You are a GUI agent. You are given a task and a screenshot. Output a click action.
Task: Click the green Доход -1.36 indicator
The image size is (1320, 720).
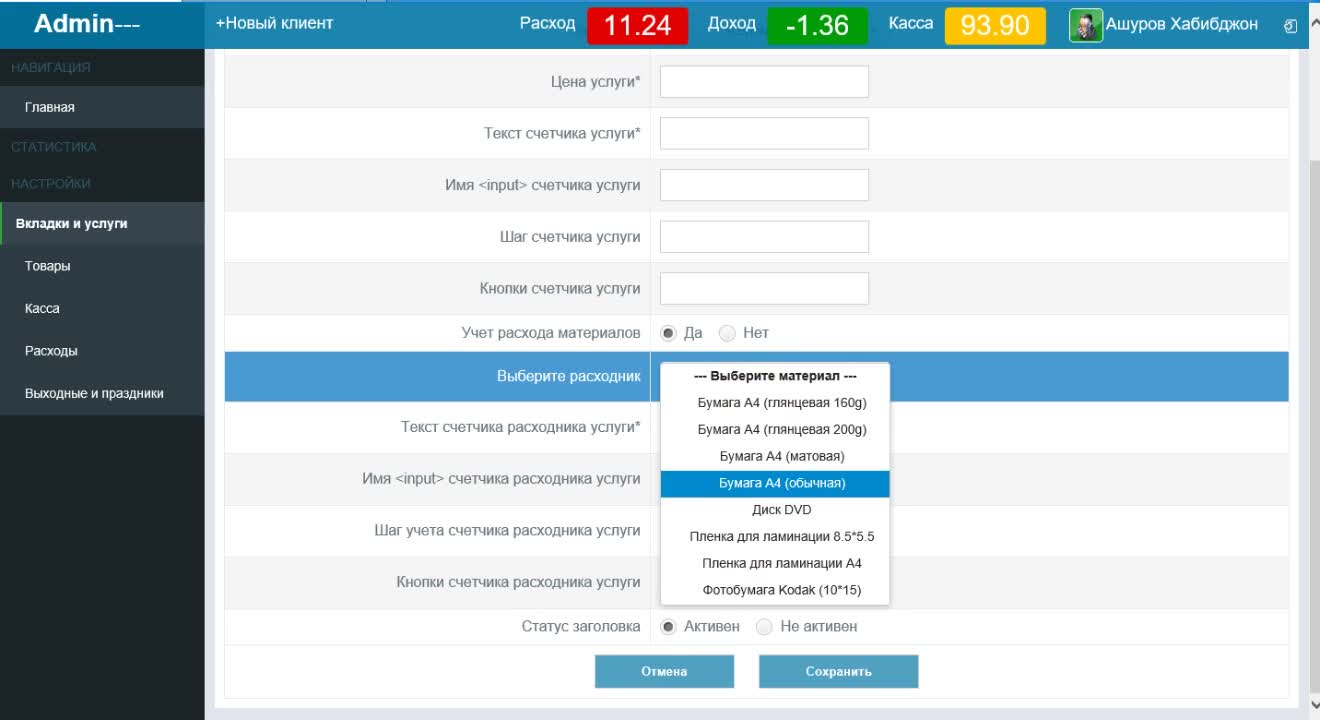pos(817,25)
